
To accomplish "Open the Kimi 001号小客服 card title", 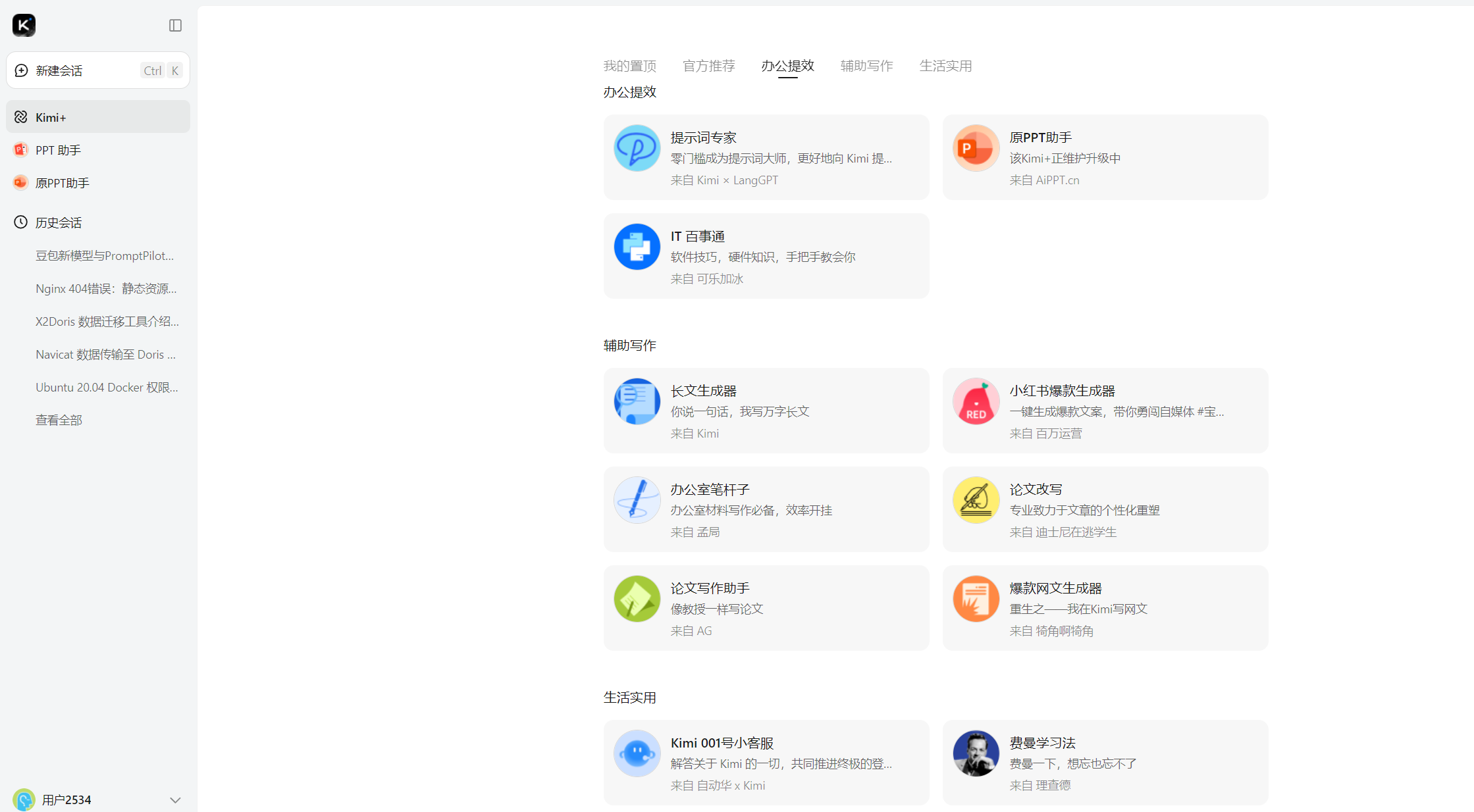I will (x=722, y=743).
